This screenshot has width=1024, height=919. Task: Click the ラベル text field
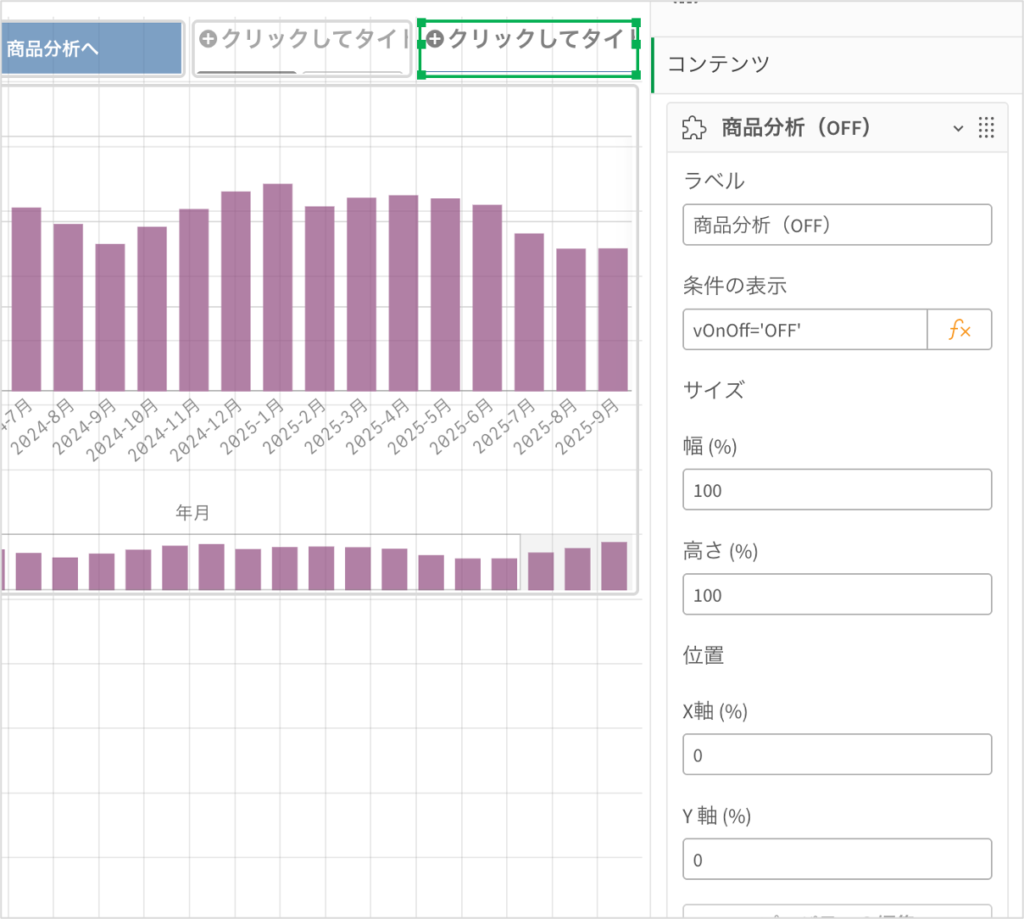point(836,225)
